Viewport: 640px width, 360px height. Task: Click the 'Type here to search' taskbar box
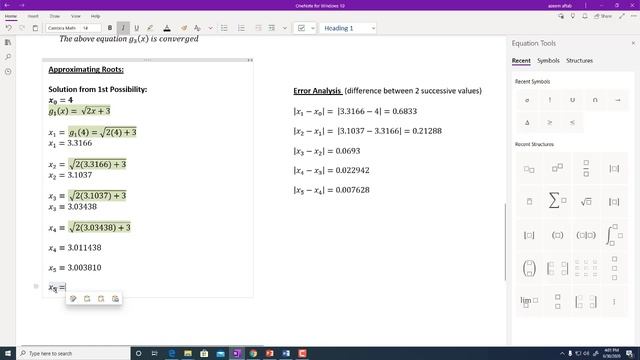pos(73,353)
